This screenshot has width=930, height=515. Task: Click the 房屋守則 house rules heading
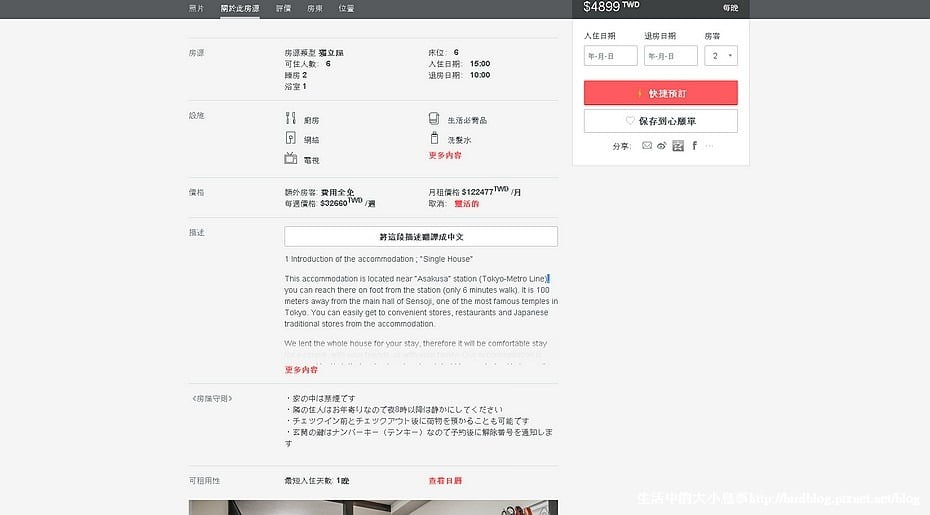(212, 399)
